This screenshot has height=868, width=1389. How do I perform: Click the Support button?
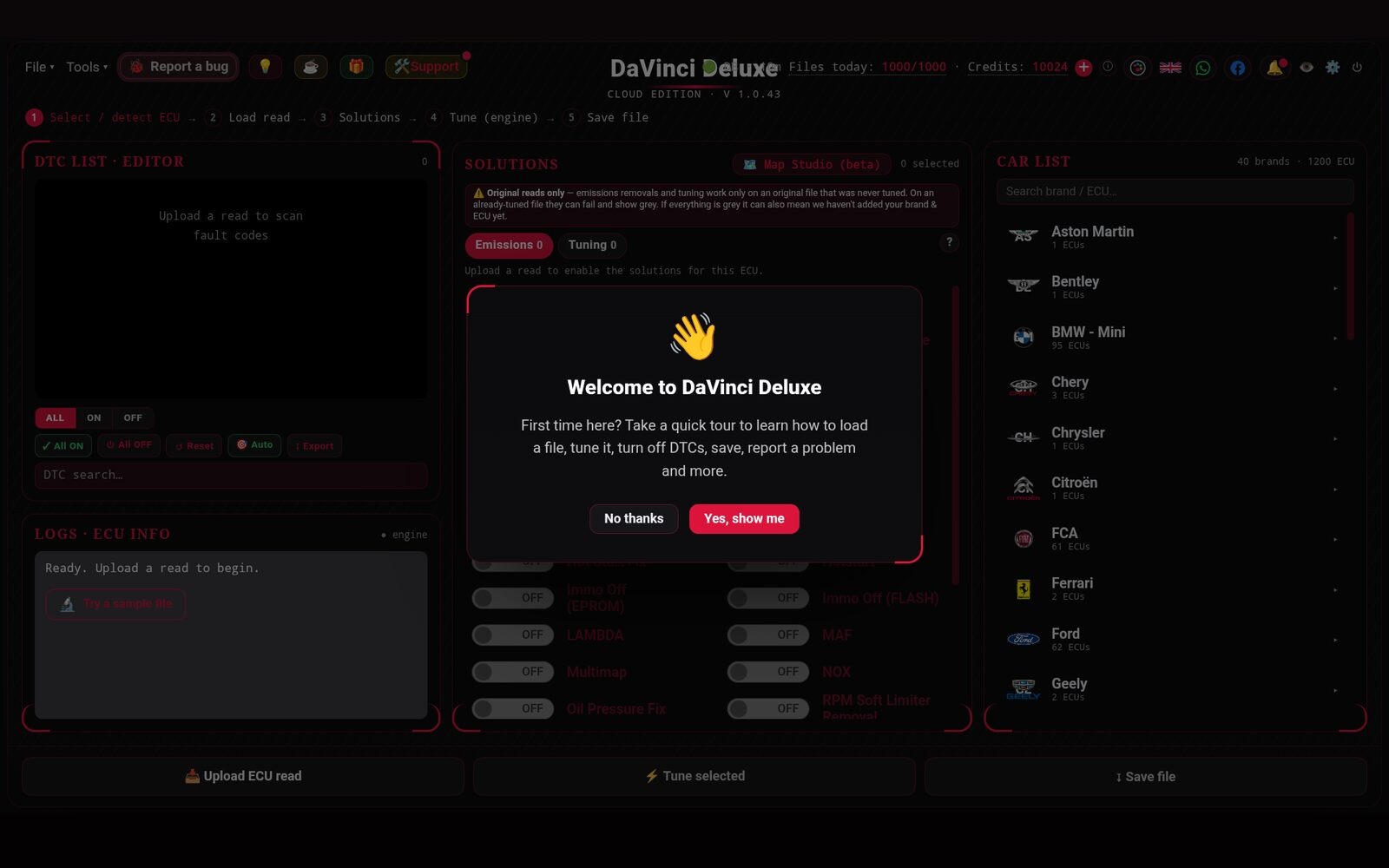(426, 67)
